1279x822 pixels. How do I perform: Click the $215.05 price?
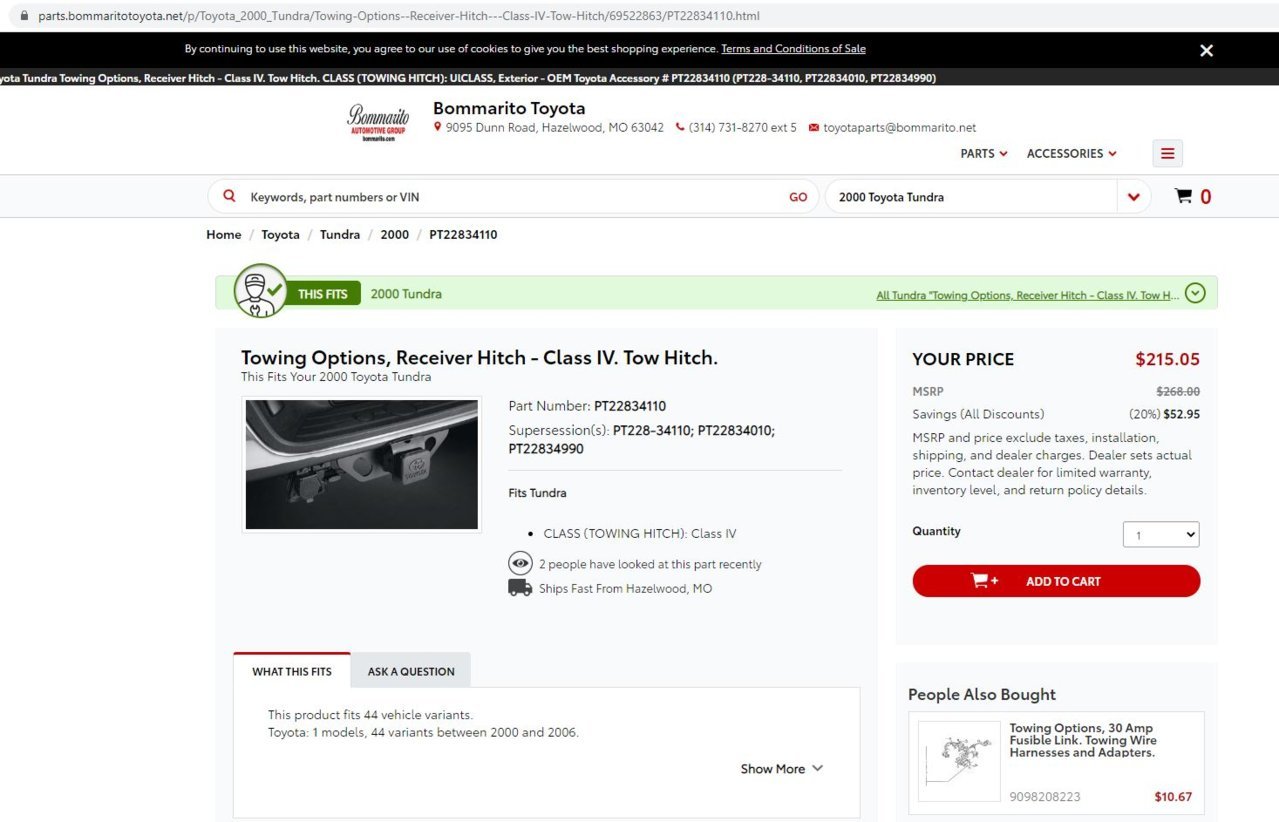pos(1167,359)
